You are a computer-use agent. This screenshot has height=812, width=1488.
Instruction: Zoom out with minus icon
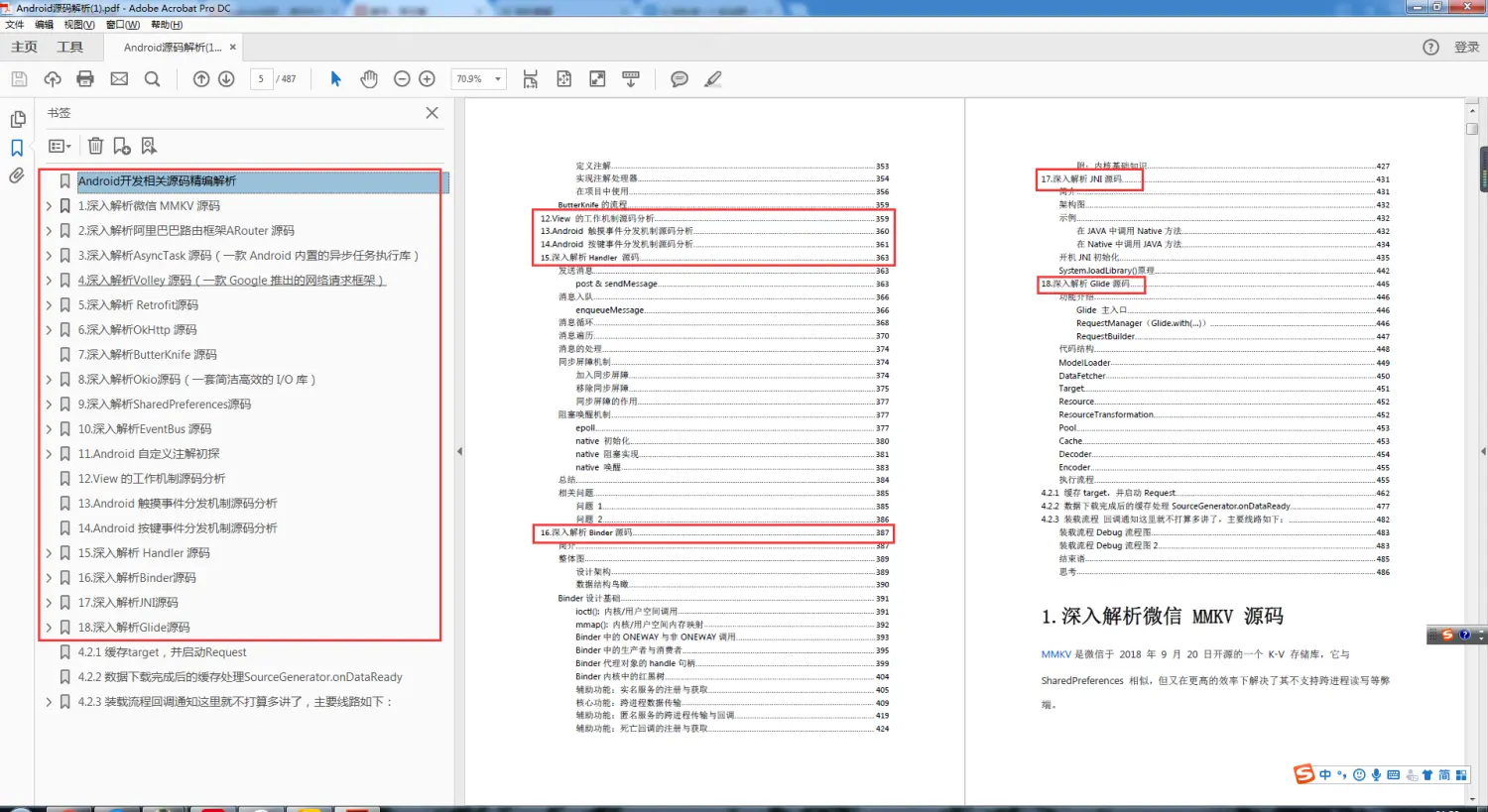click(x=402, y=78)
